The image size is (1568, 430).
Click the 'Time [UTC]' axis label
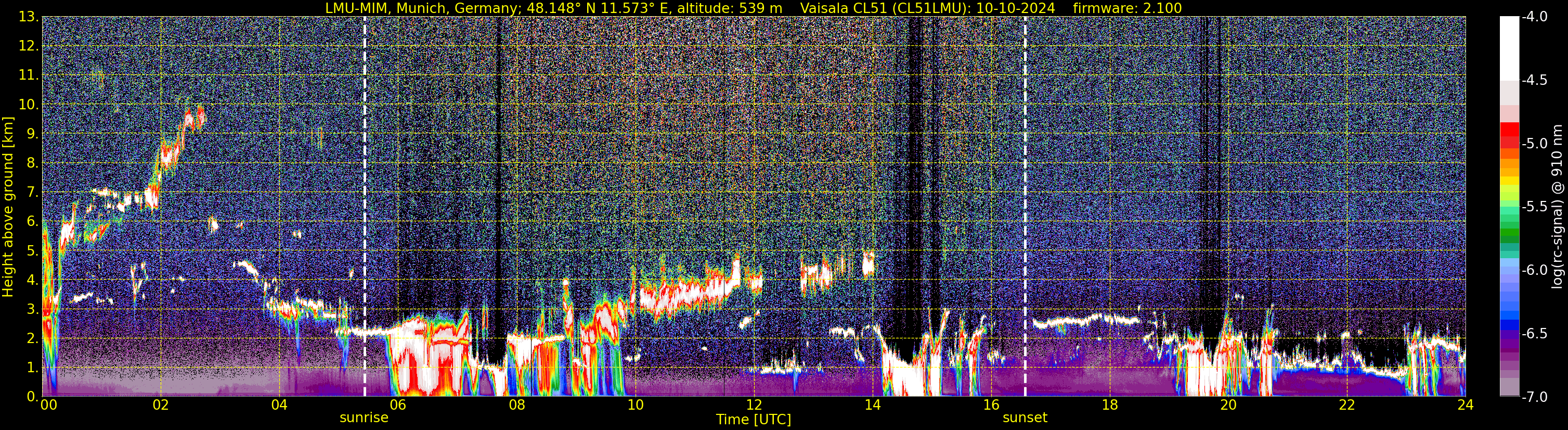[x=754, y=420]
